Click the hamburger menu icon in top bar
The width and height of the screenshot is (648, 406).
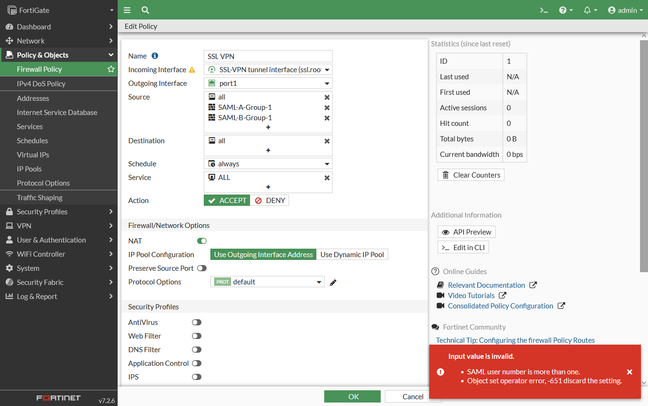pos(128,10)
